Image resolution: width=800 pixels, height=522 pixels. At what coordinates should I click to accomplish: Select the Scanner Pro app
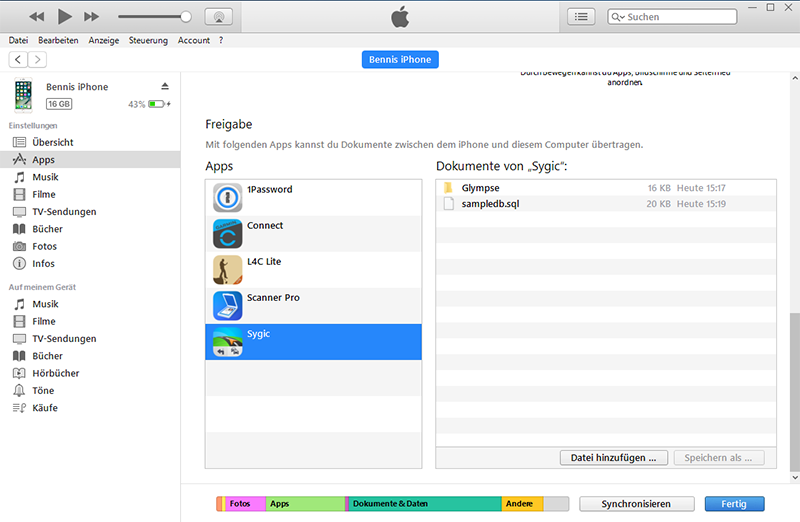[273, 298]
